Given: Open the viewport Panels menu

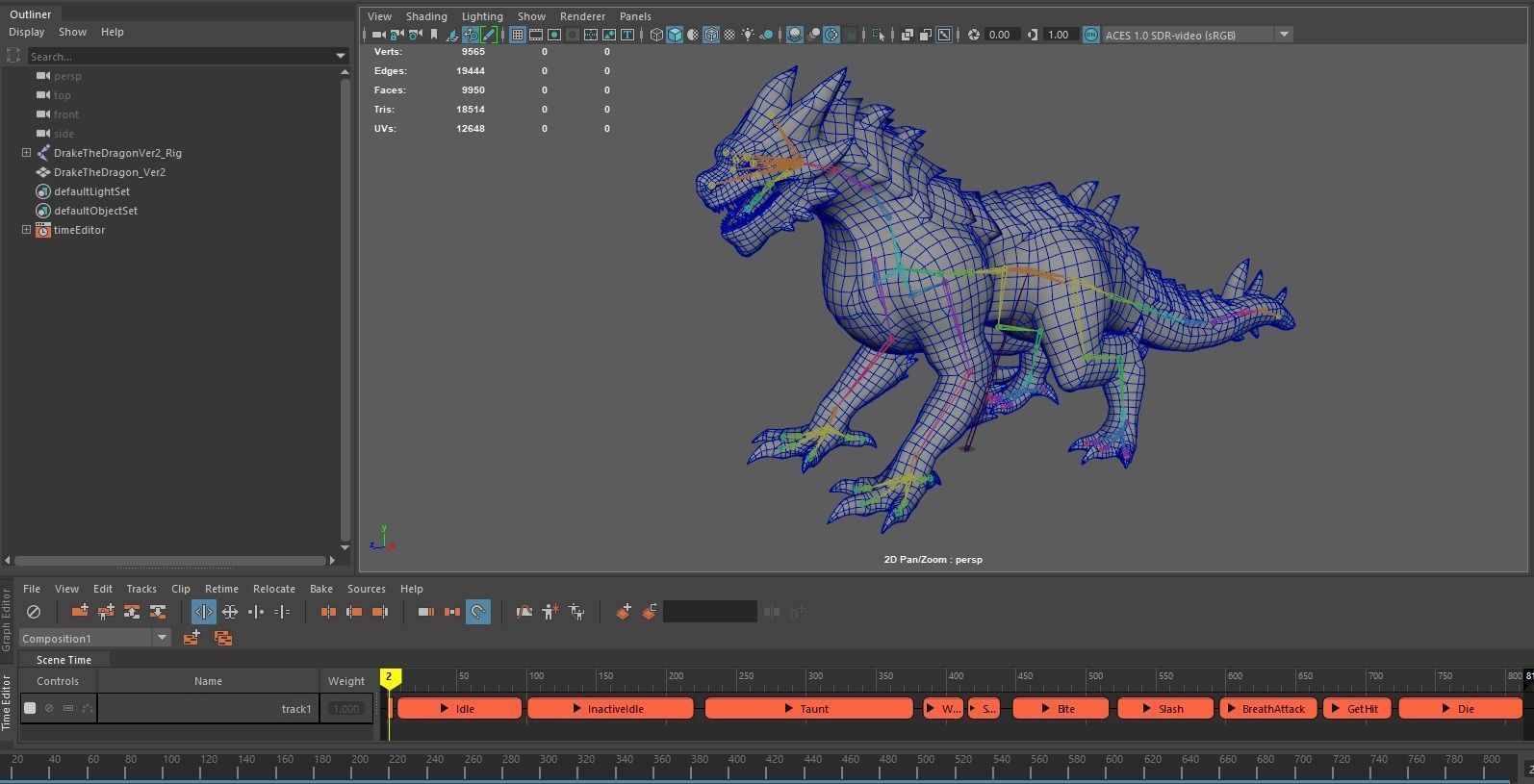Looking at the screenshot, I should click(x=635, y=16).
